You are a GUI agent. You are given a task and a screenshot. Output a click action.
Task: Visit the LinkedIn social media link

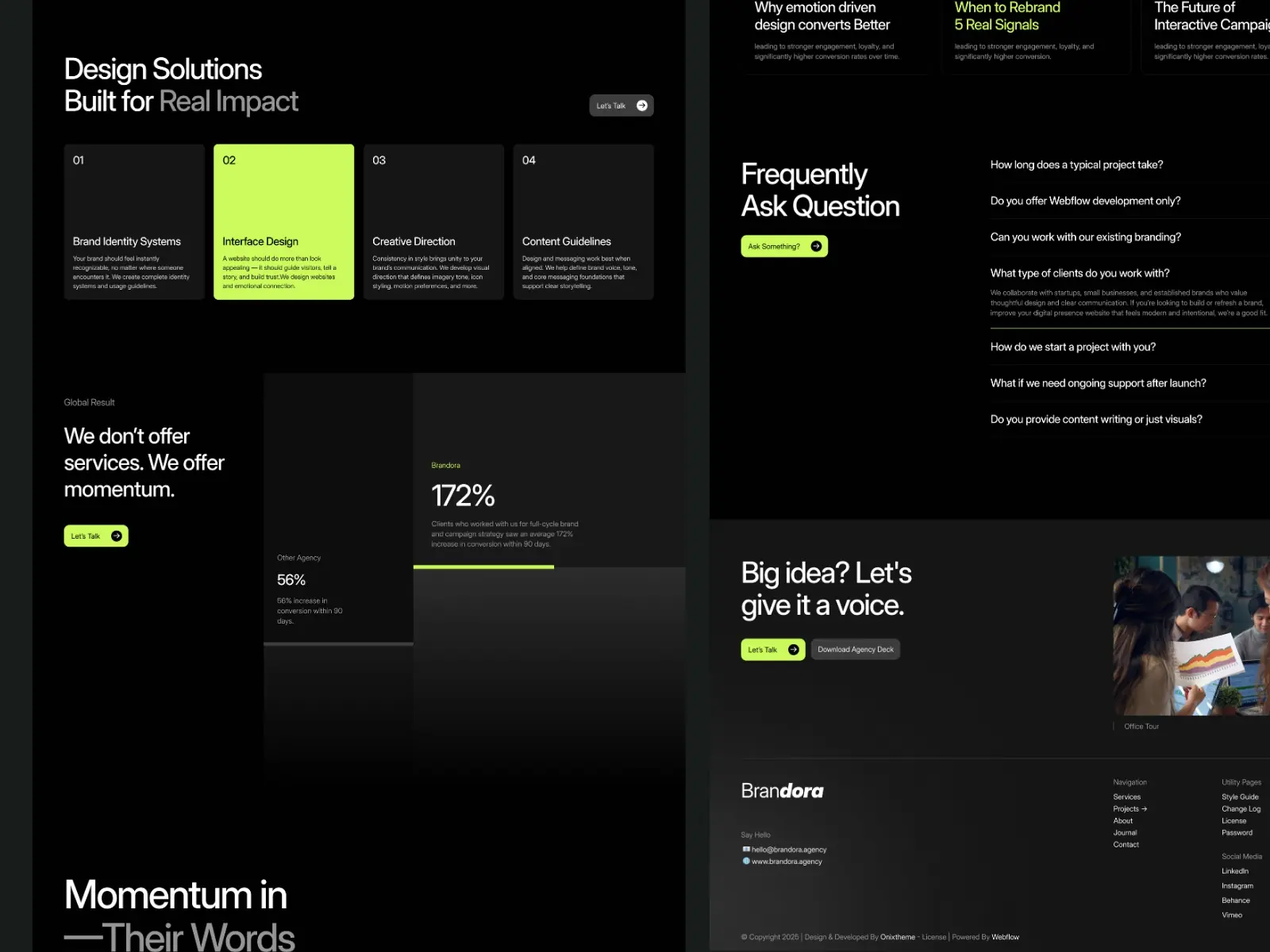tap(1234, 871)
